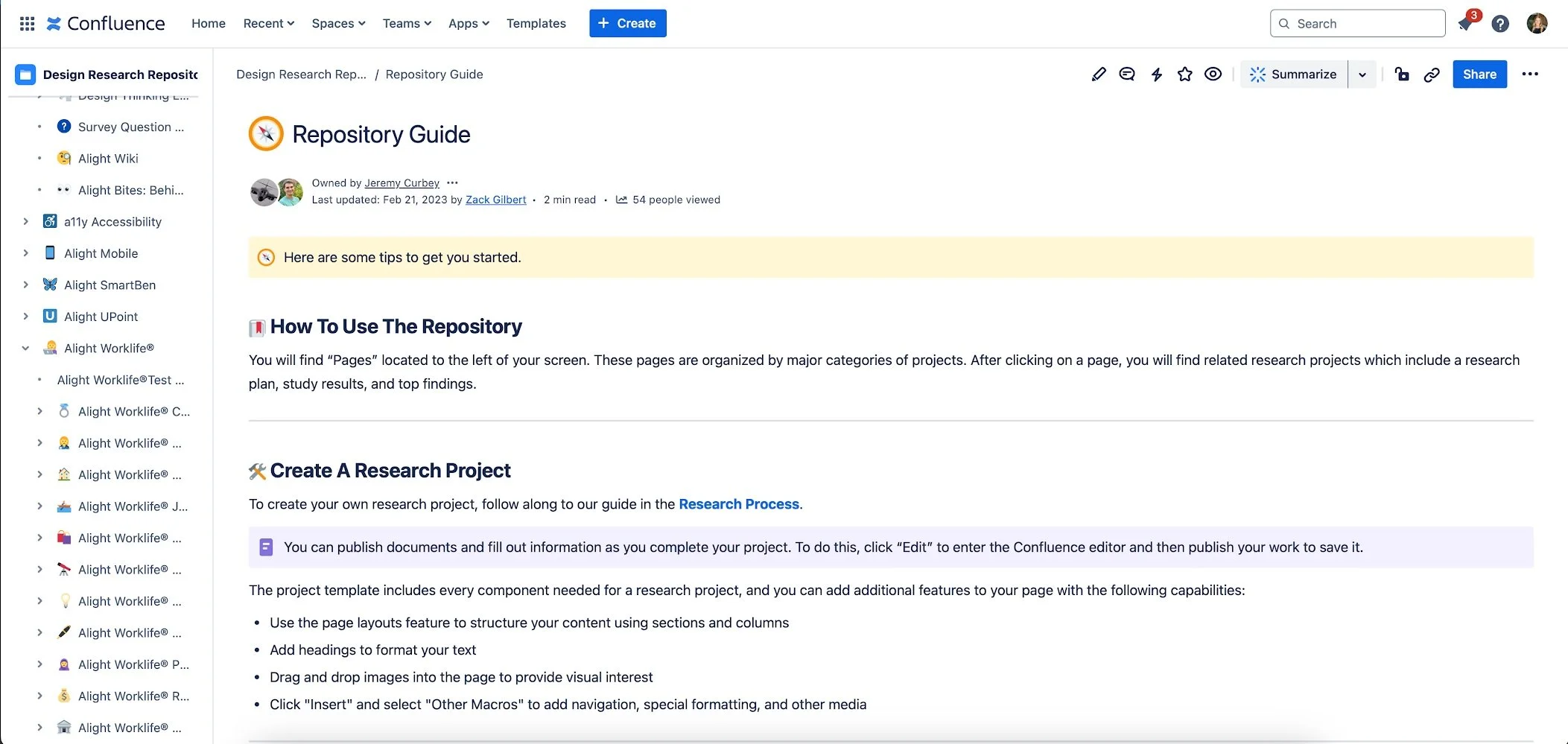
Task: Click the Design Research Rep... breadcrumb
Action: [301, 74]
